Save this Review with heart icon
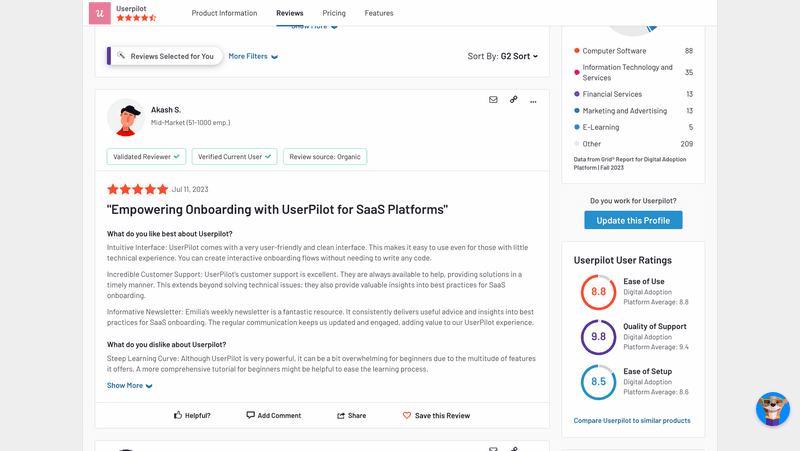This screenshot has width=800, height=451. coord(436,415)
